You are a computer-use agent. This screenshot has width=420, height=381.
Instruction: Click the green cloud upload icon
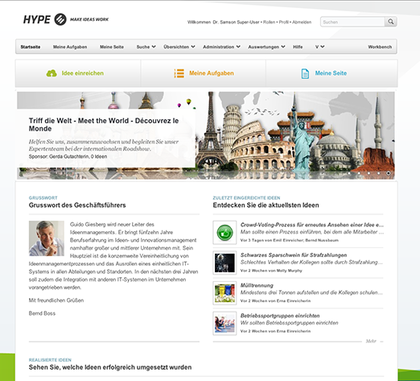click(52, 73)
